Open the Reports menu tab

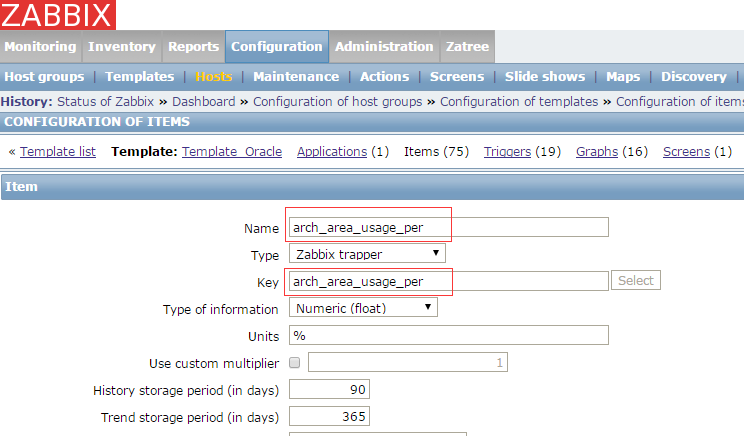click(x=194, y=46)
